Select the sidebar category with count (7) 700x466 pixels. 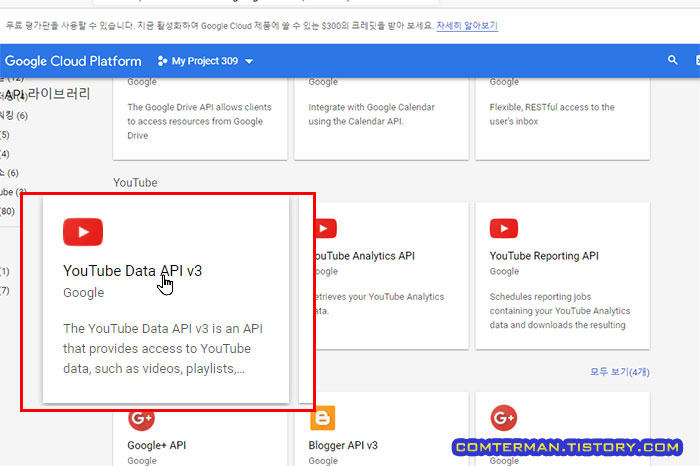tap(5, 291)
